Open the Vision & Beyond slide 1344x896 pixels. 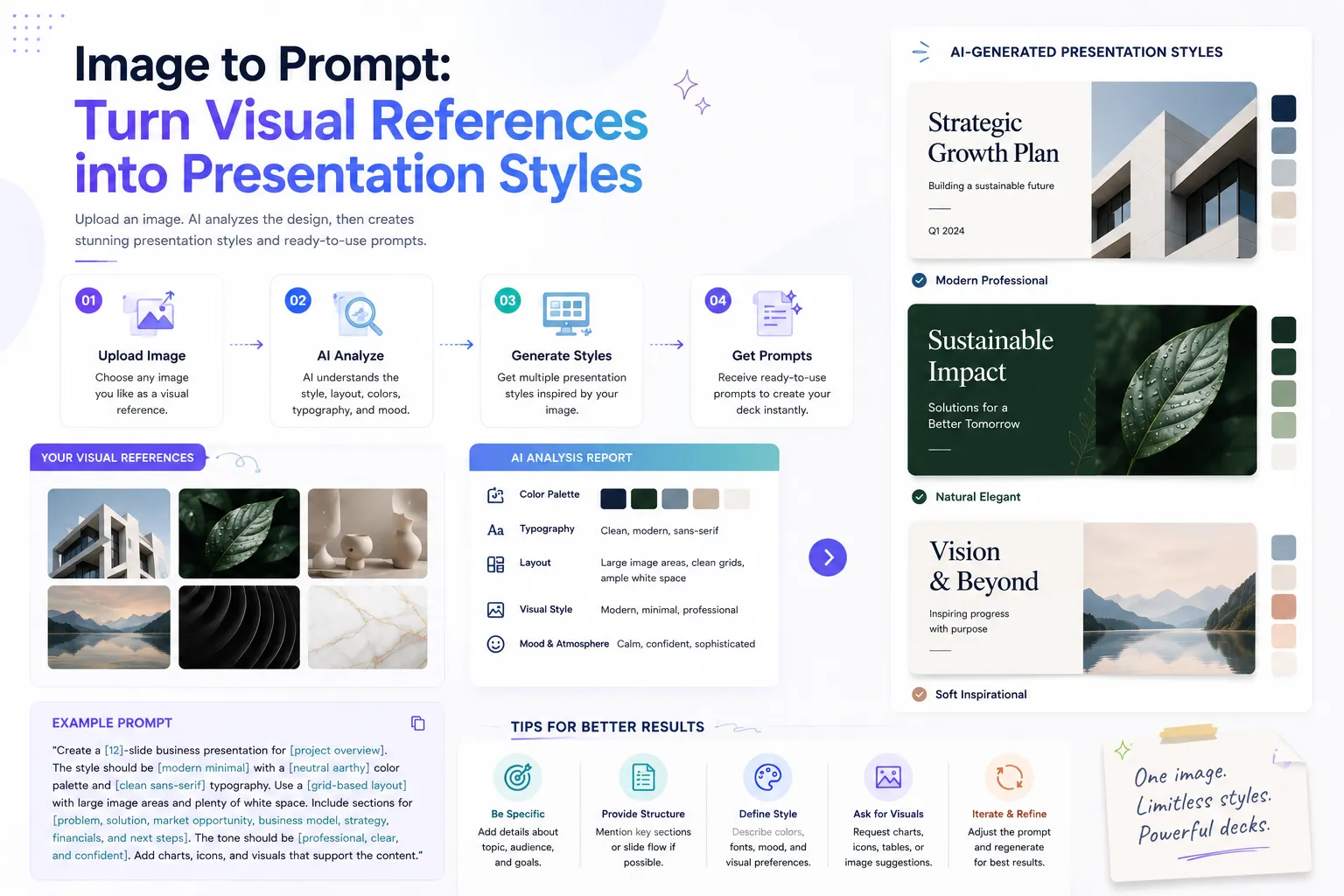tap(1082, 598)
